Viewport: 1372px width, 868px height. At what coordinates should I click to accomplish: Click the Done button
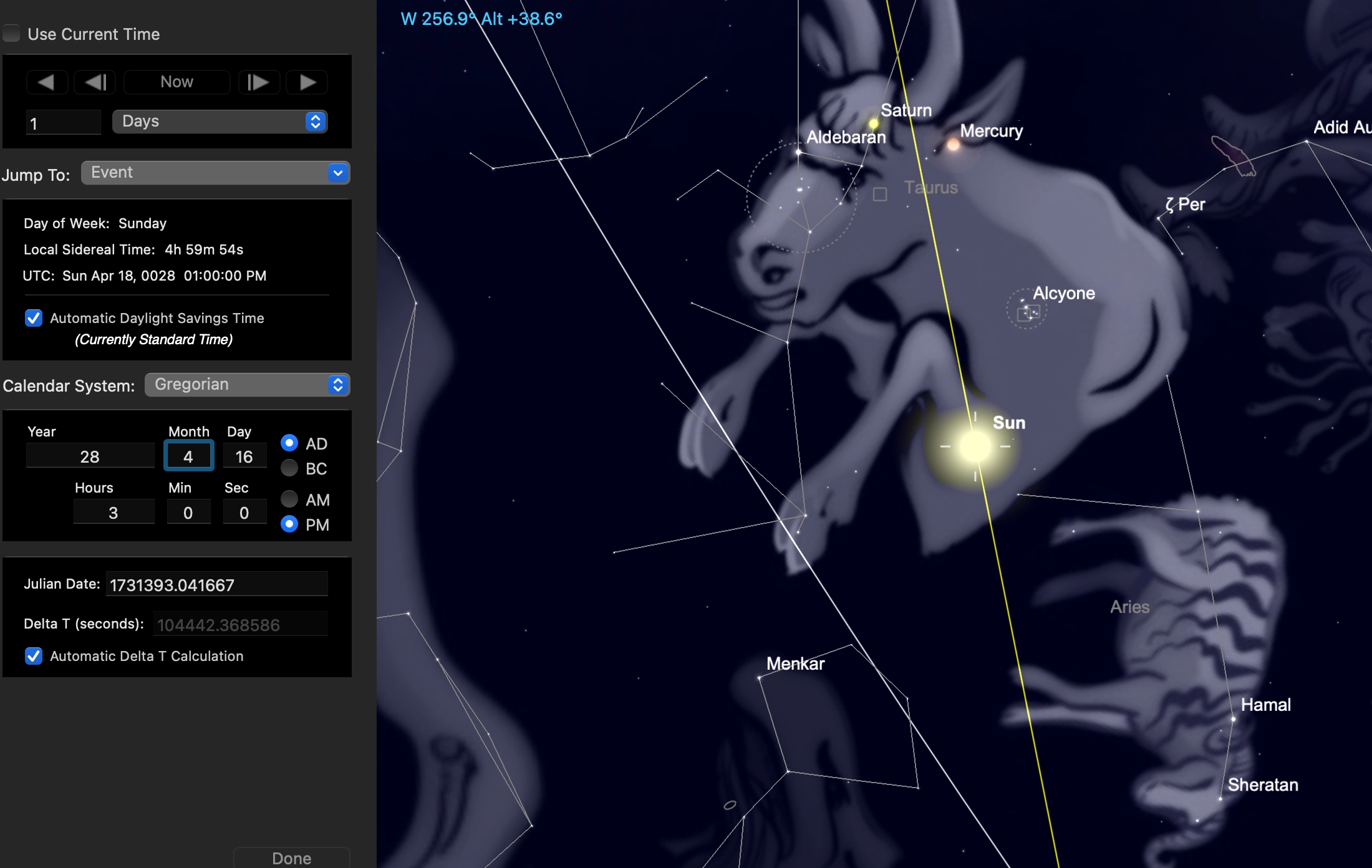point(291,858)
